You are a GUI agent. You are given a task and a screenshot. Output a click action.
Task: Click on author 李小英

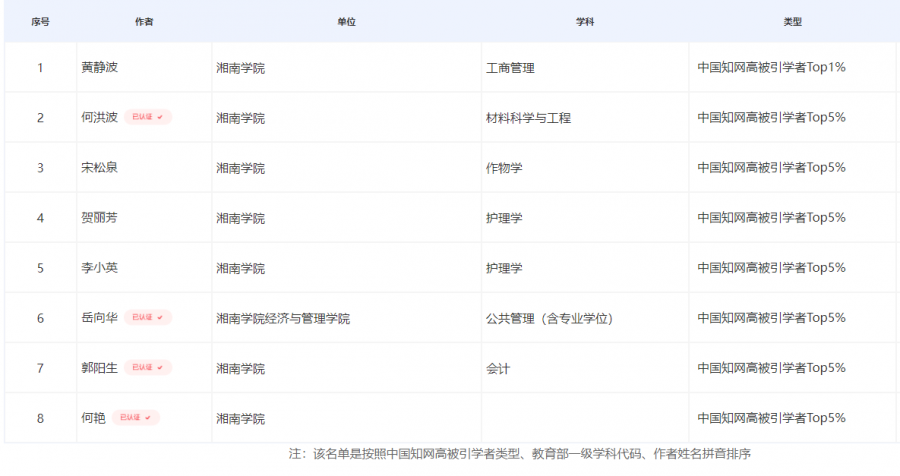(x=99, y=268)
